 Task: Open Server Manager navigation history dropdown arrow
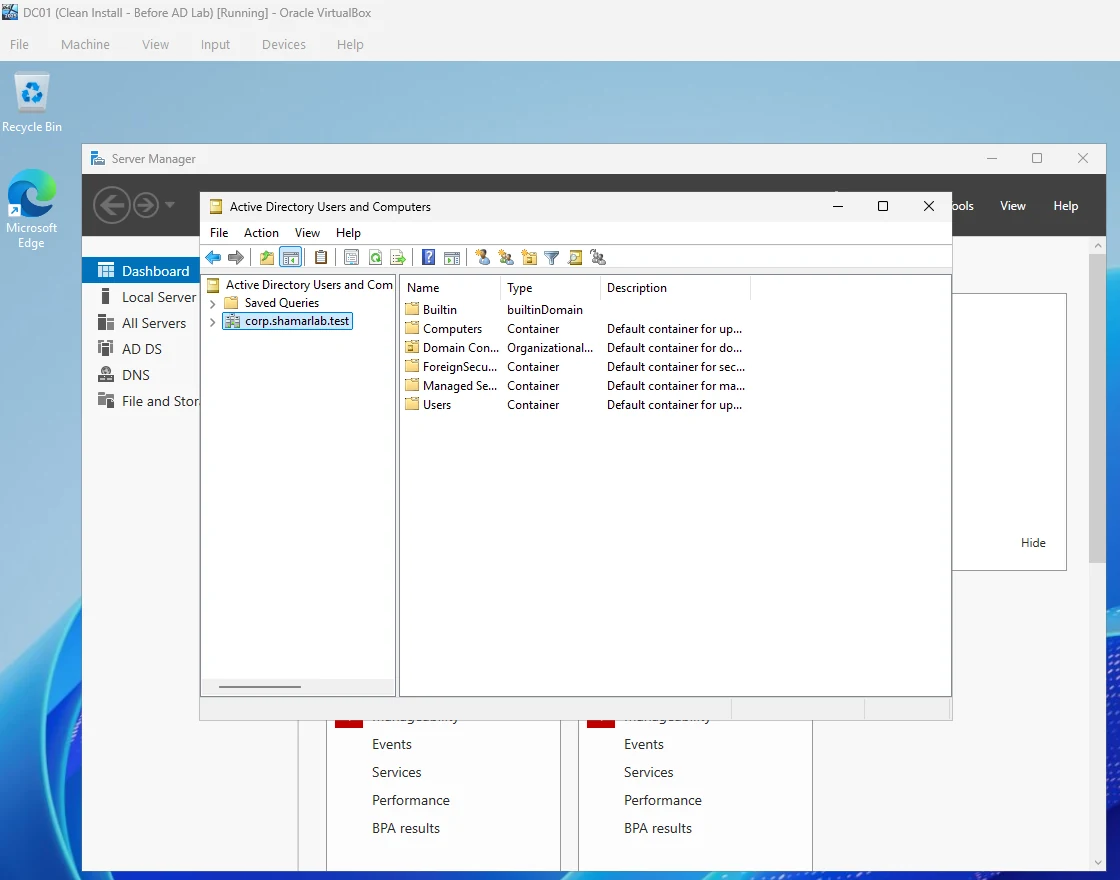point(169,205)
